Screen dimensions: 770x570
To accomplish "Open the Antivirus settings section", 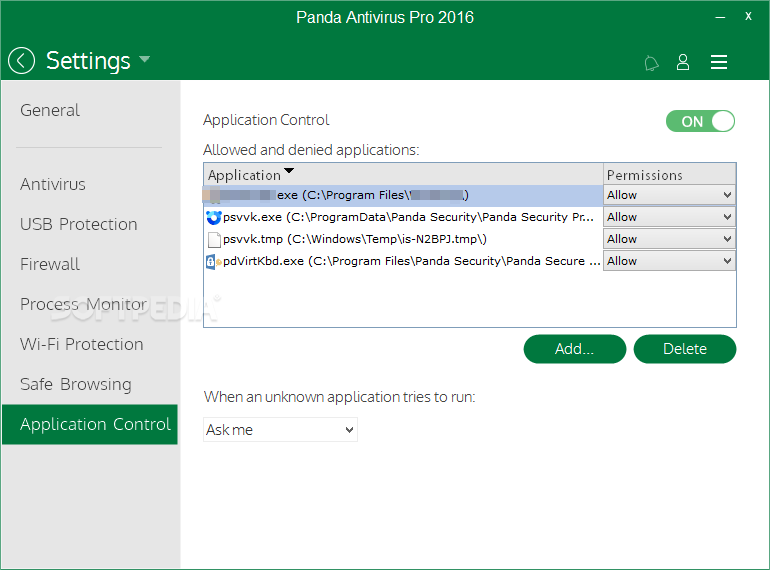I will click(x=53, y=185).
